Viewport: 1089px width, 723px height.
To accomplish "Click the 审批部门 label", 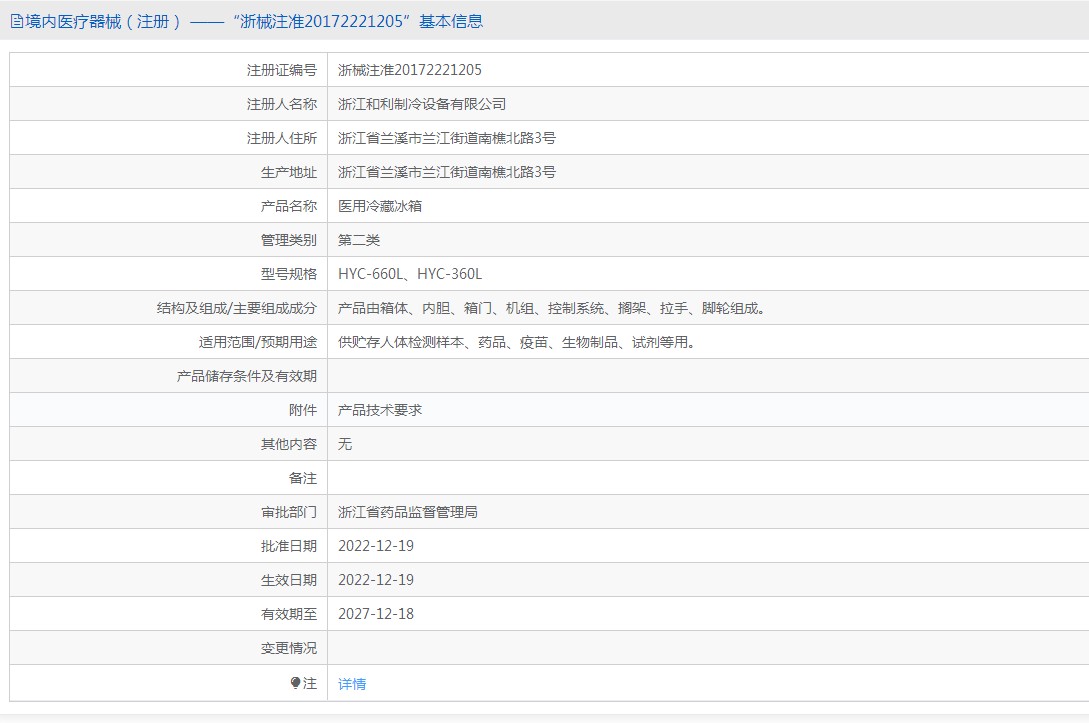I will point(289,513).
